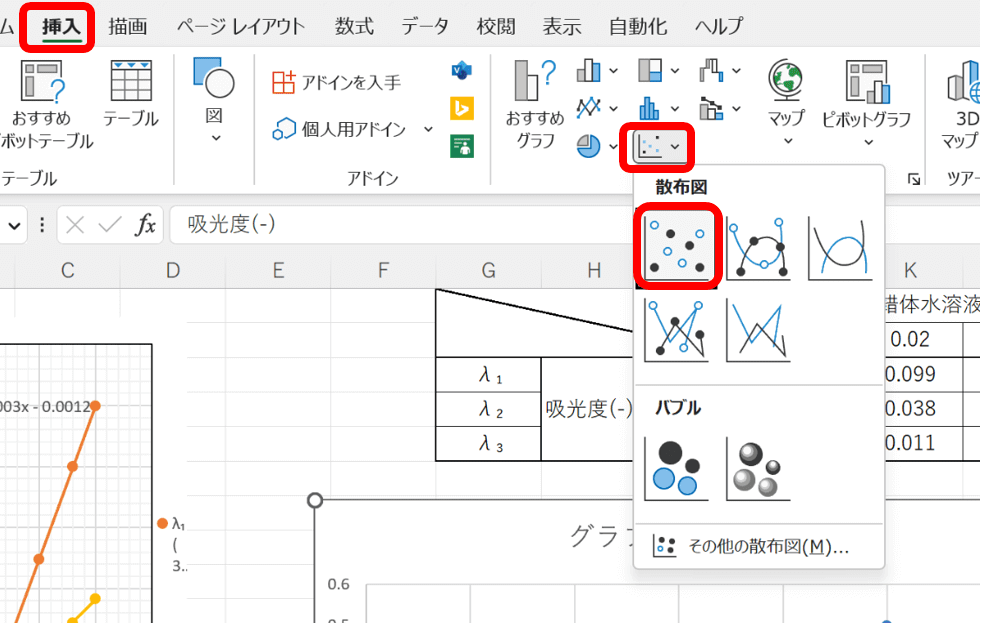Open the 表示 tab
Screen dimensions: 983x623
pyautogui.click(x=562, y=27)
